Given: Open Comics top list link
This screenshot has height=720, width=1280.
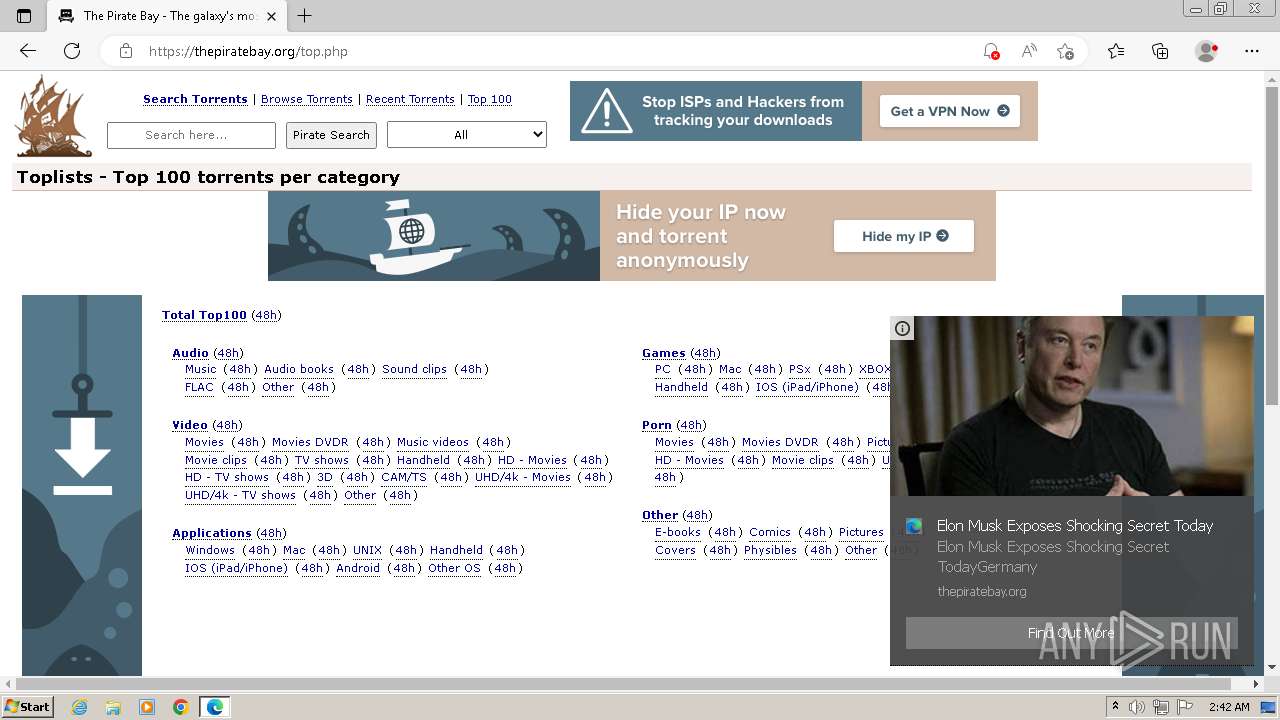Looking at the screenshot, I should tap(770, 532).
